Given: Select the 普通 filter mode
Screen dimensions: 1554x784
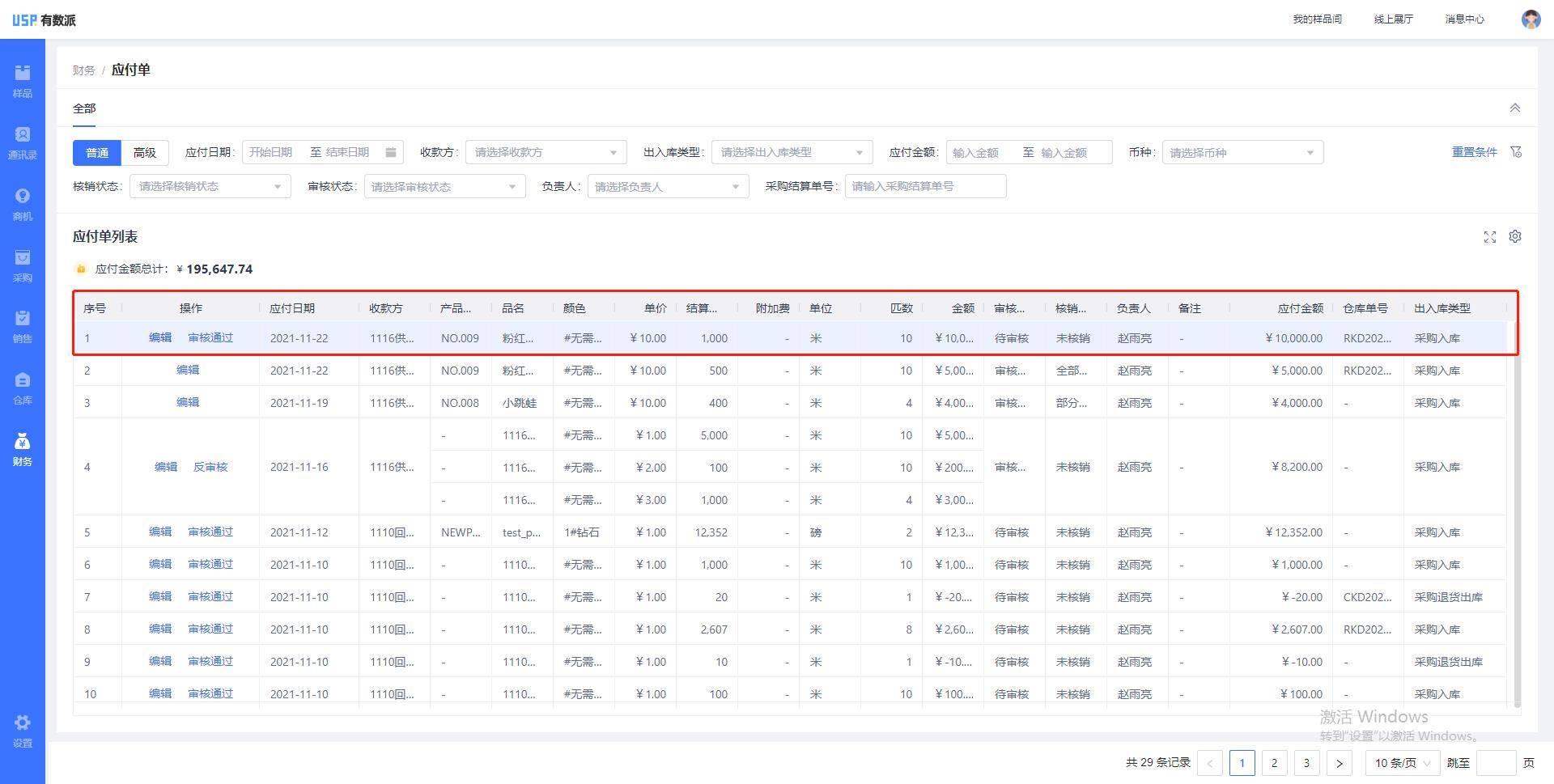Looking at the screenshot, I should (97, 152).
